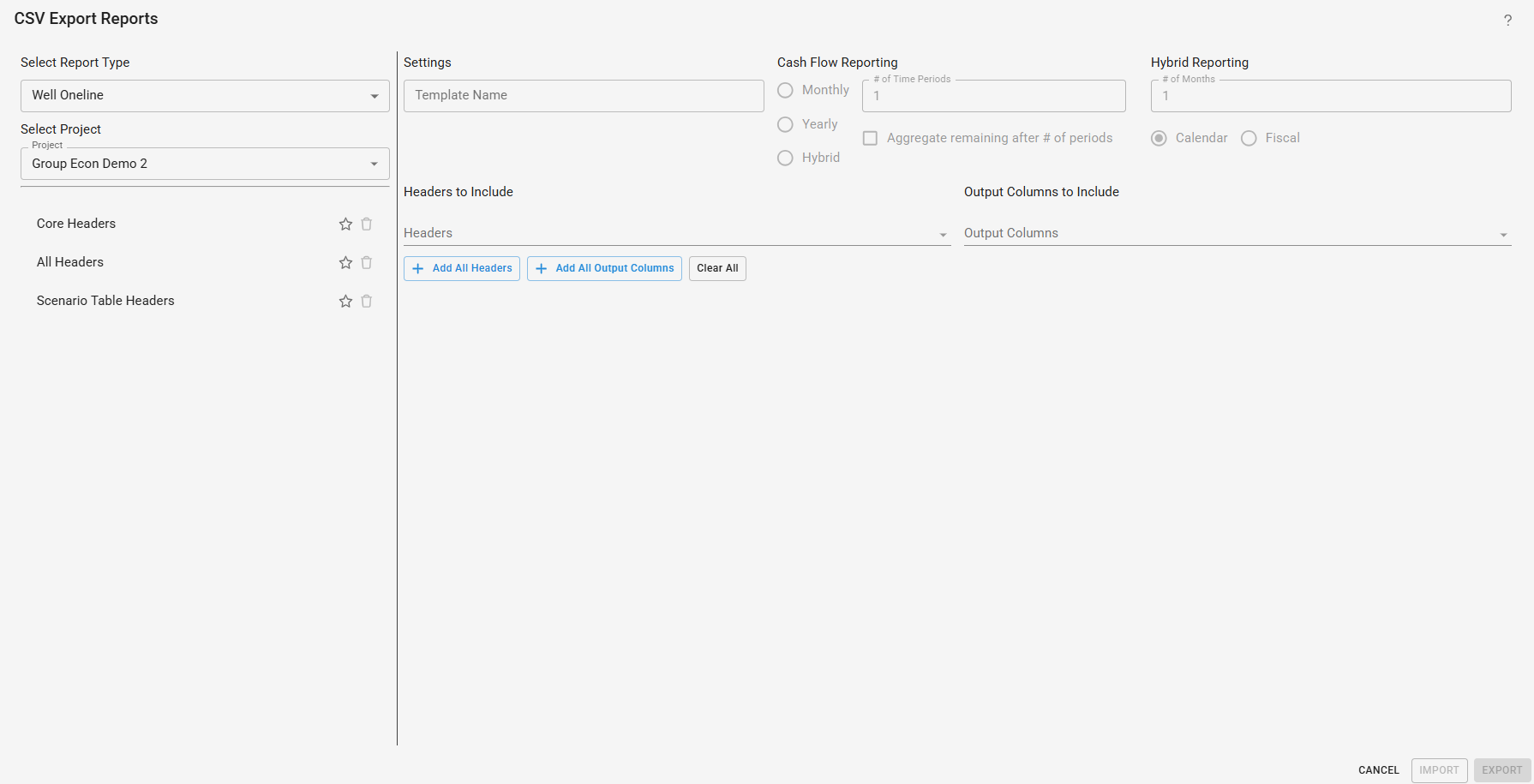Enable Aggregate remaining after # of periods
Image resolution: width=1534 pixels, height=784 pixels.
[870, 139]
